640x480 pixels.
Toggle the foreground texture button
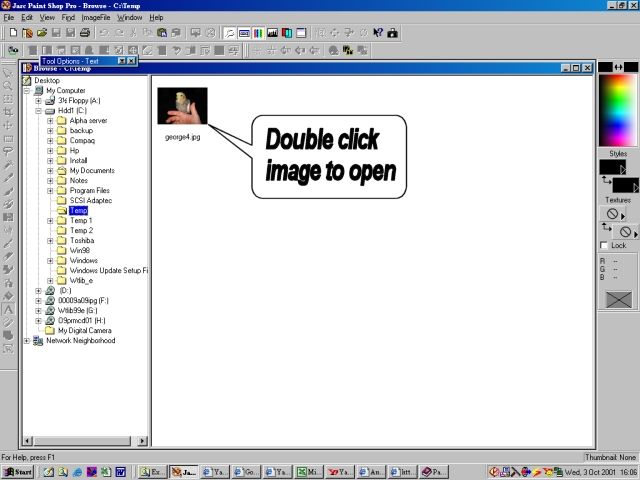coord(610,214)
